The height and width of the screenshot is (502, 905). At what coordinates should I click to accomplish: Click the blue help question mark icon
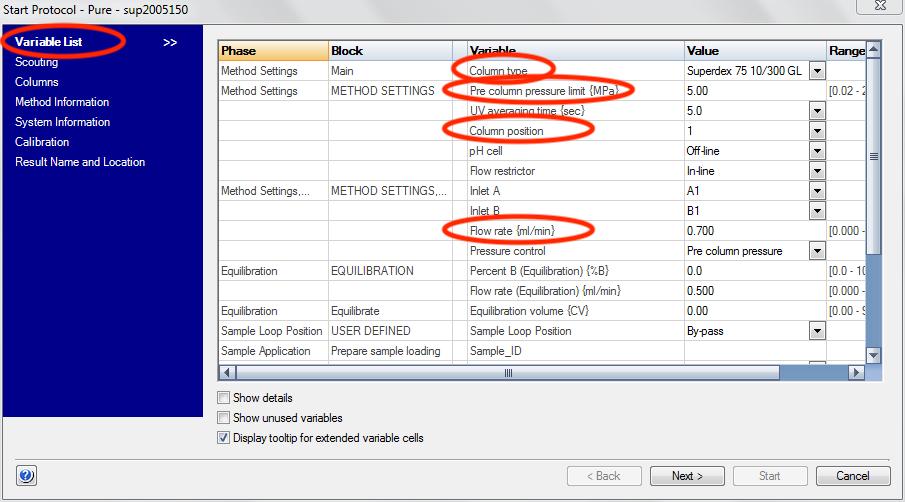26,476
